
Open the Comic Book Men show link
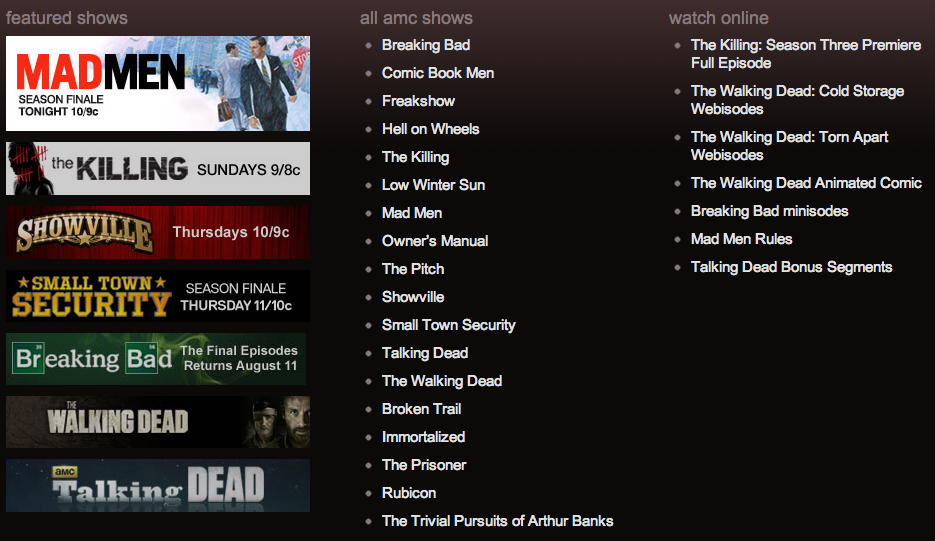point(438,73)
